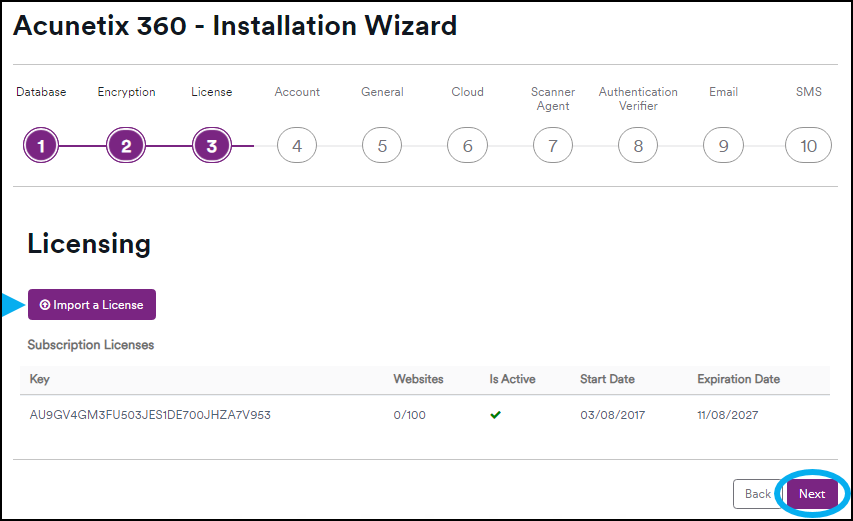Click the Import a License button
The image size is (853, 521).
[x=92, y=305]
